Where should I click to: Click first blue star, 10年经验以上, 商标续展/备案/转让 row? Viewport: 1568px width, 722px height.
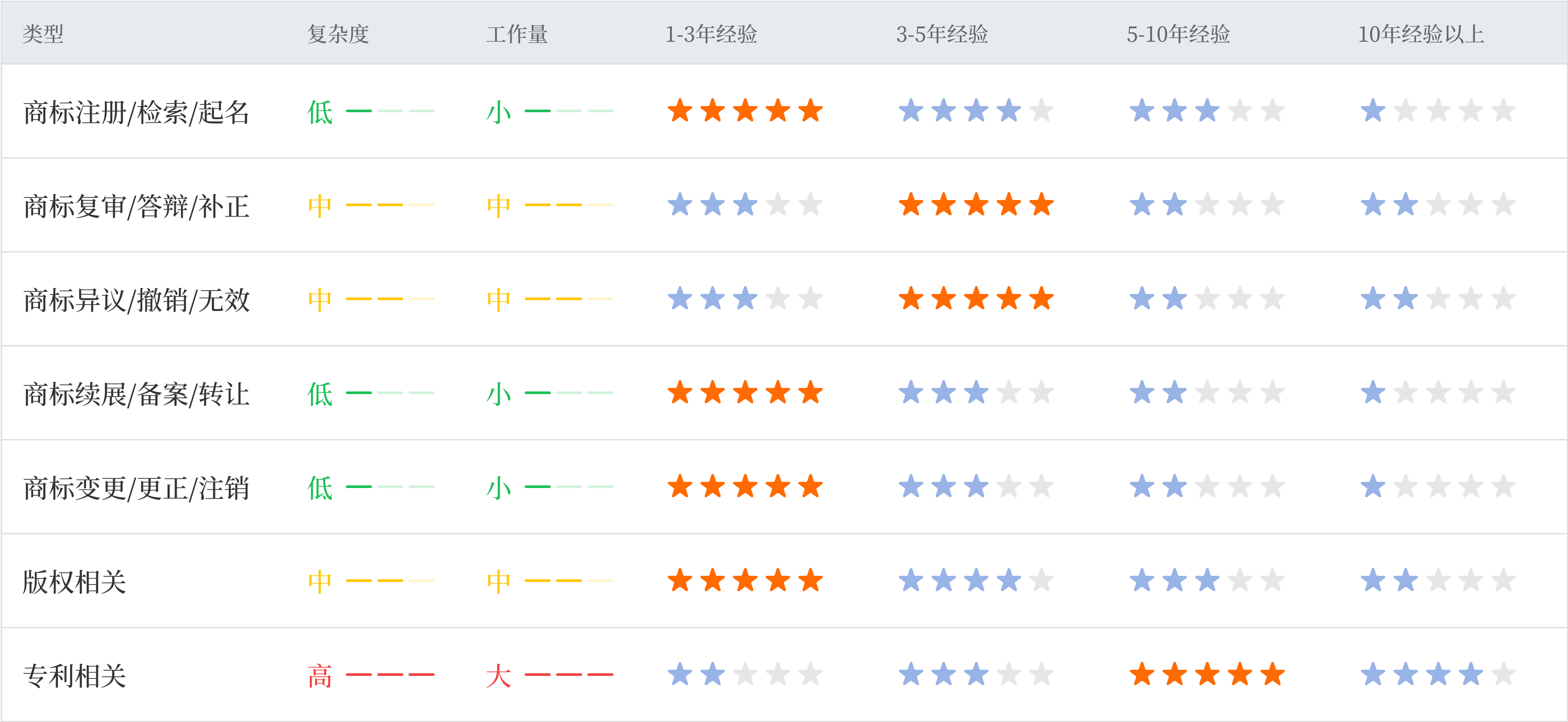pos(1373,393)
